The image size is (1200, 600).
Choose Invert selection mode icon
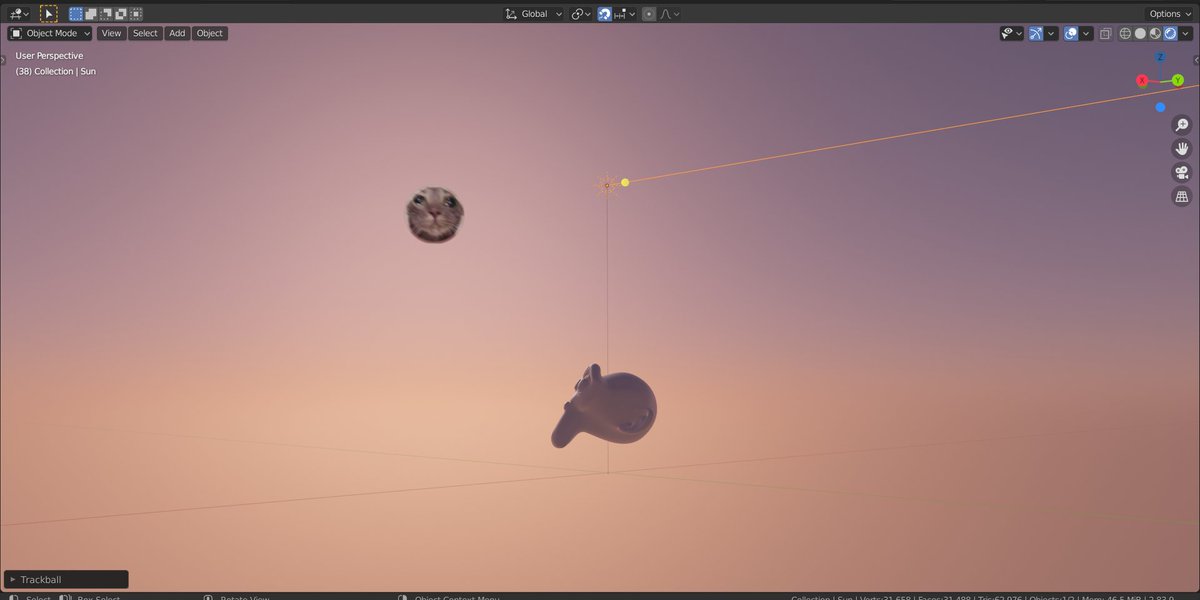(x=121, y=14)
